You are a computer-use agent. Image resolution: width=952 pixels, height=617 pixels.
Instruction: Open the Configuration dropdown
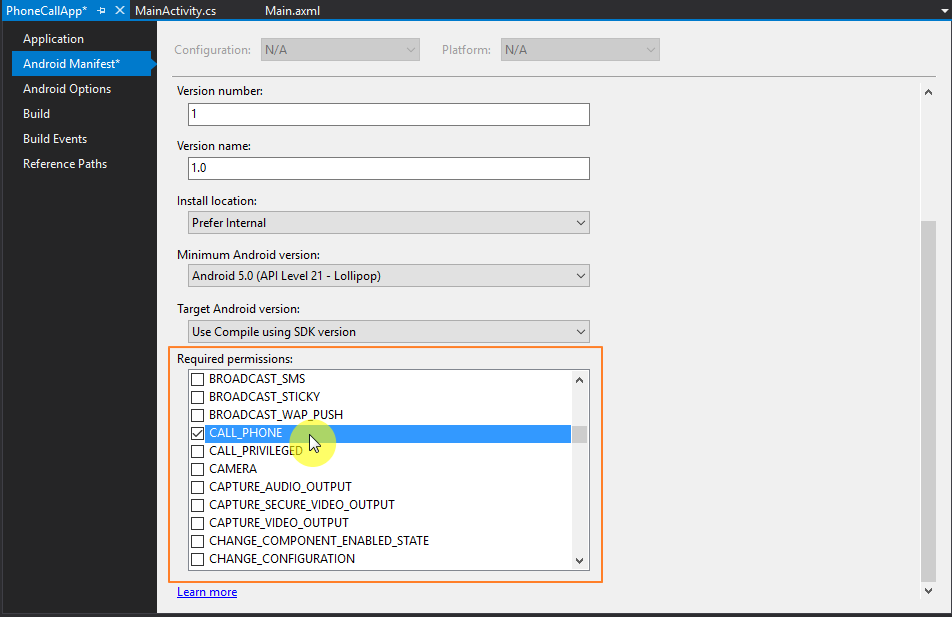(340, 50)
